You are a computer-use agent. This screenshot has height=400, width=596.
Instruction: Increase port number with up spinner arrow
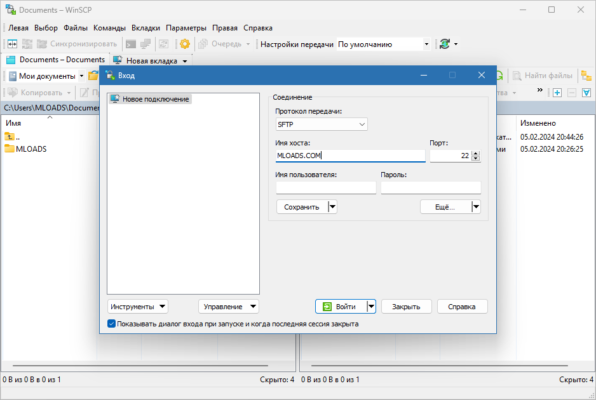(476, 153)
